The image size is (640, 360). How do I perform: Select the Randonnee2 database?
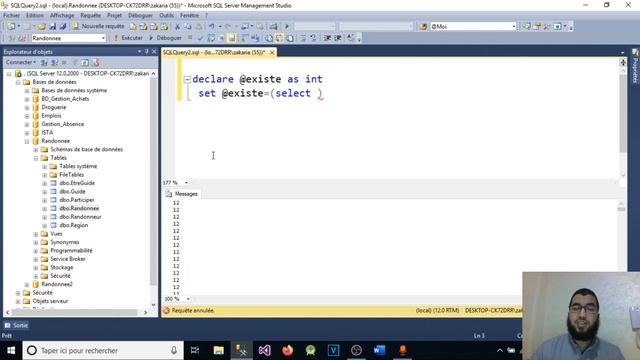coord(57,284)
